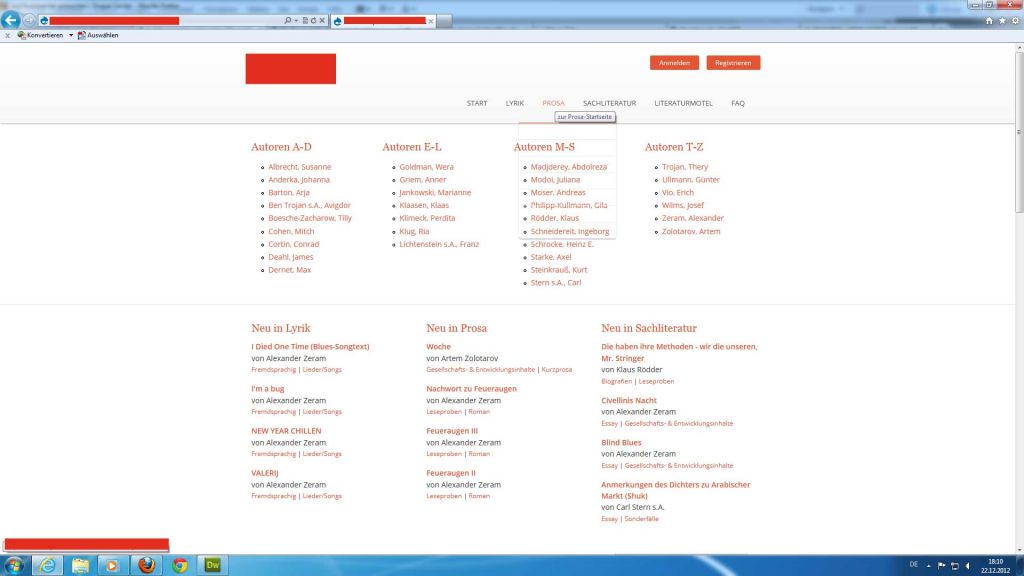The height and width of the screenshot is (576, 1024).
Task: Open Dreamweaver from the taskbar
Action: pos(212,565)
